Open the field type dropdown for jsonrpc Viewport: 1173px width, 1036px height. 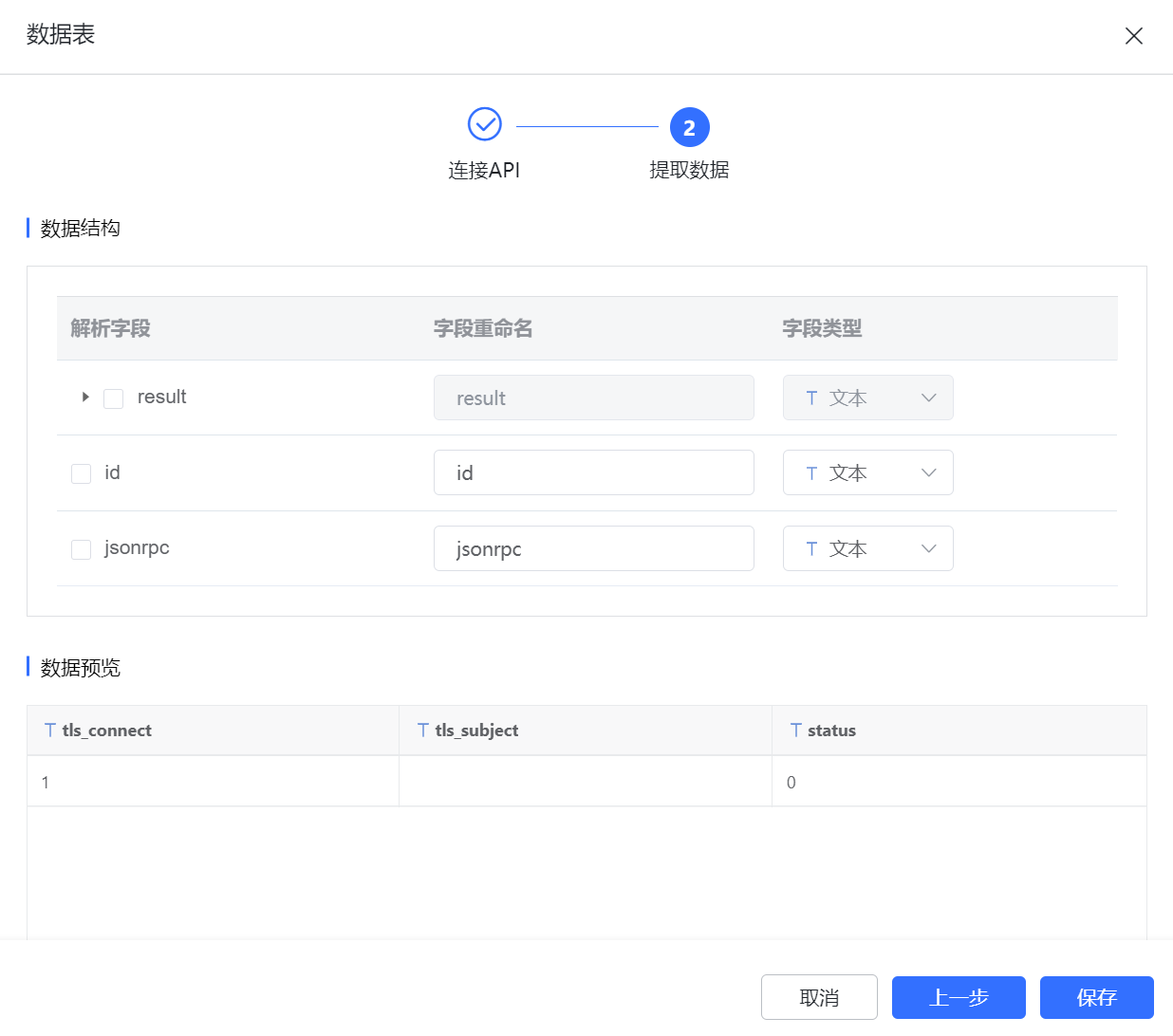928,548
